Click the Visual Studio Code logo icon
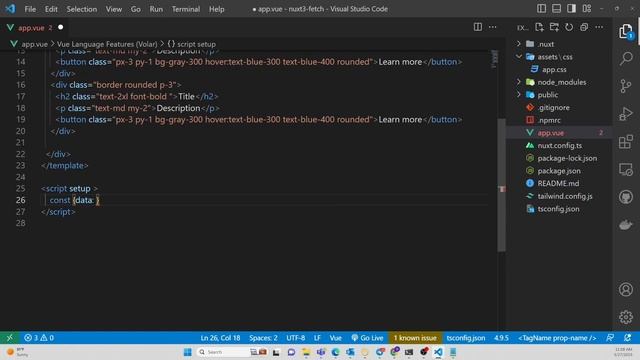 coord(10,9)
